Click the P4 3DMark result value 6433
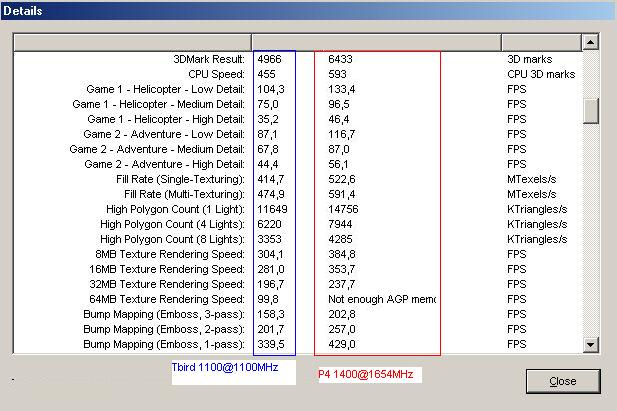 coord(340,59)
